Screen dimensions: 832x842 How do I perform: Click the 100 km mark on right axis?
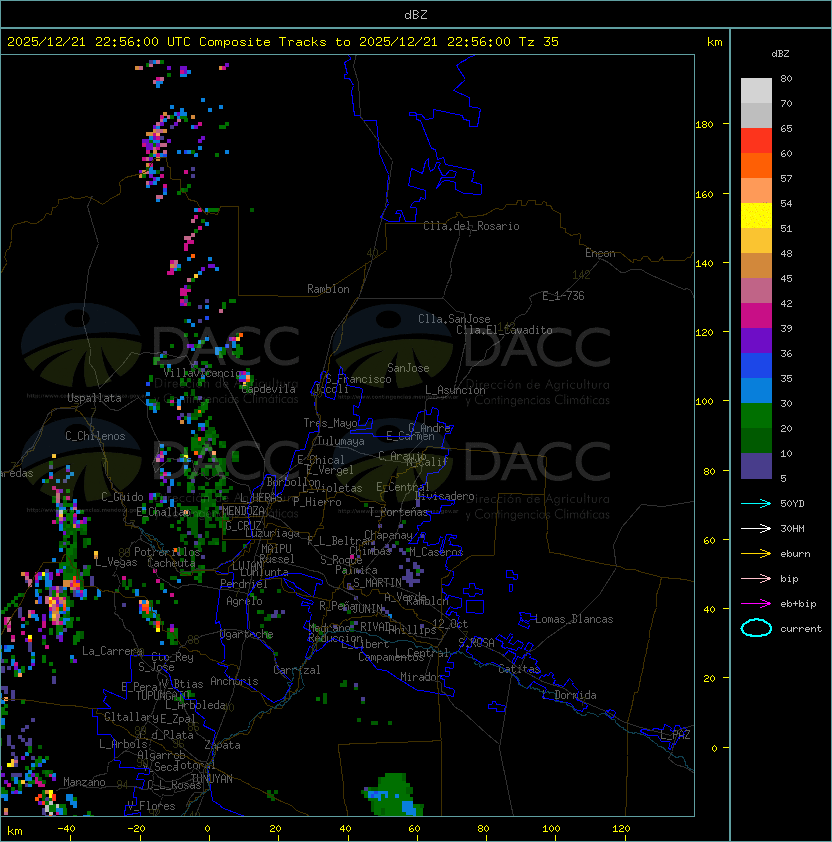[x=704, y=402]
